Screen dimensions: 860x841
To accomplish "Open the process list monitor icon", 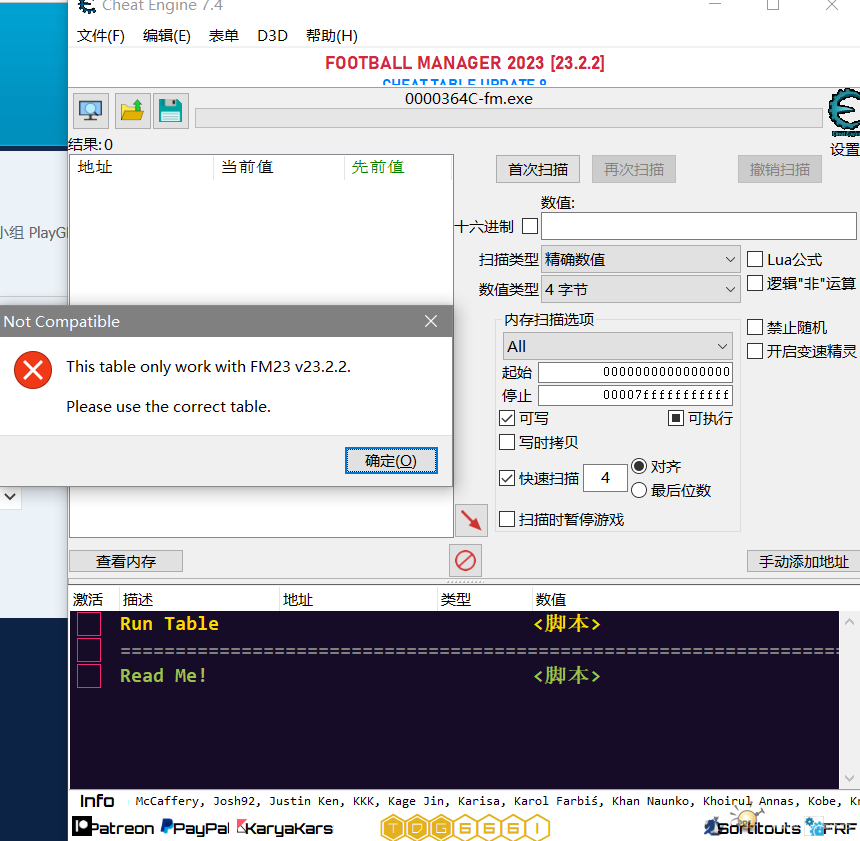I will 90,111.
